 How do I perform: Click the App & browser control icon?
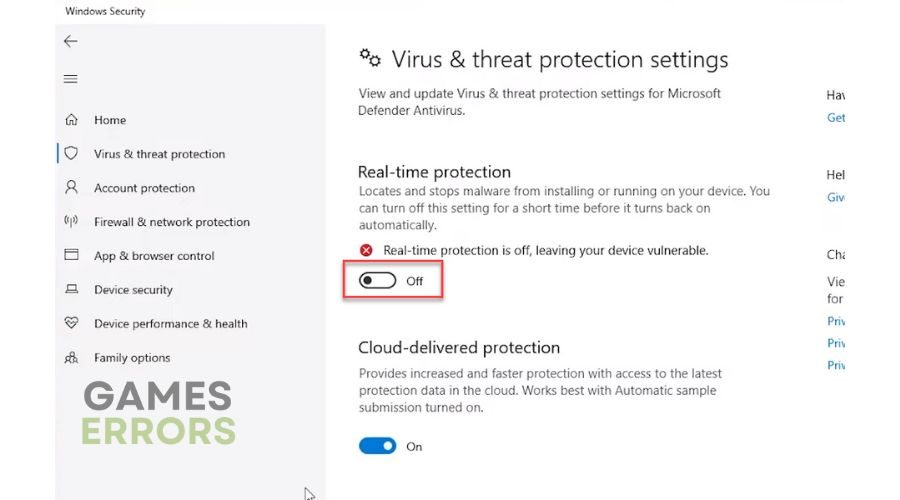[x=71, y=256]
